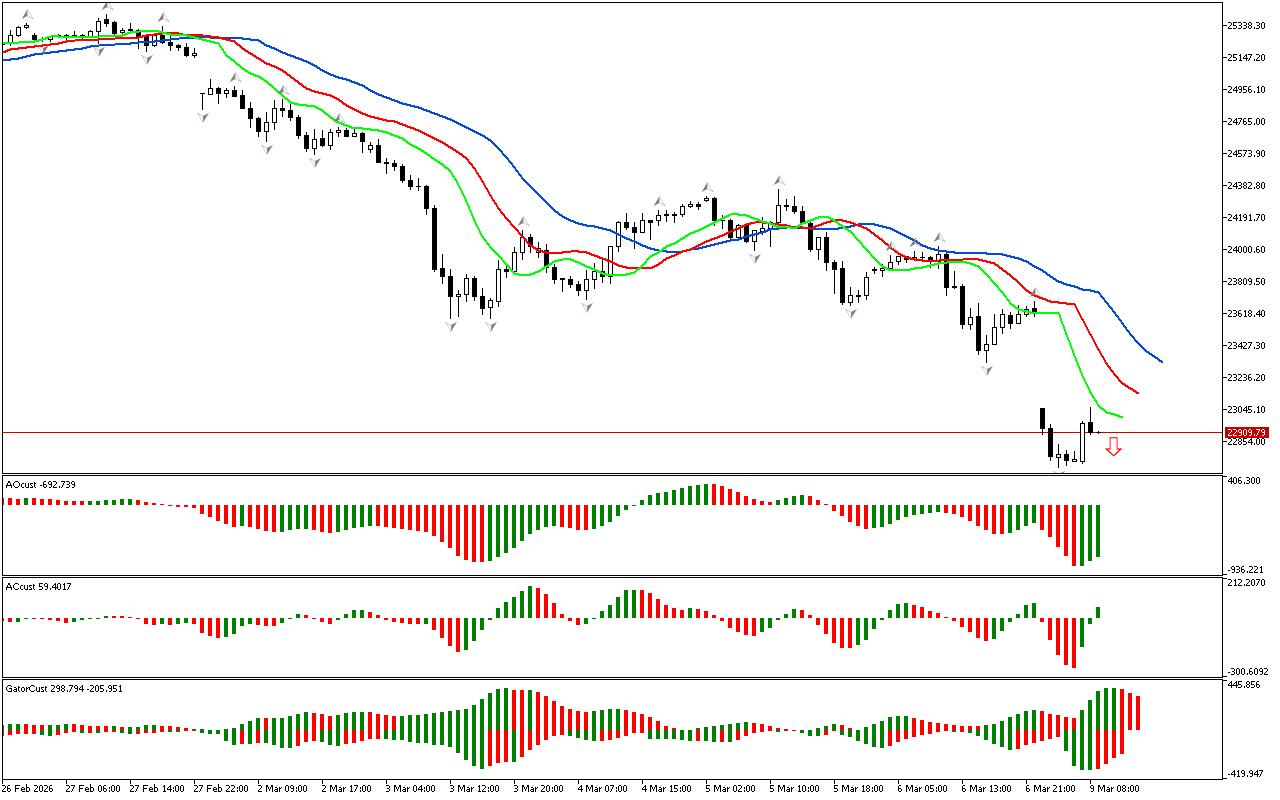
Task: Select the blue Alligator jaw line end
Action: [x=1160, y=360]
